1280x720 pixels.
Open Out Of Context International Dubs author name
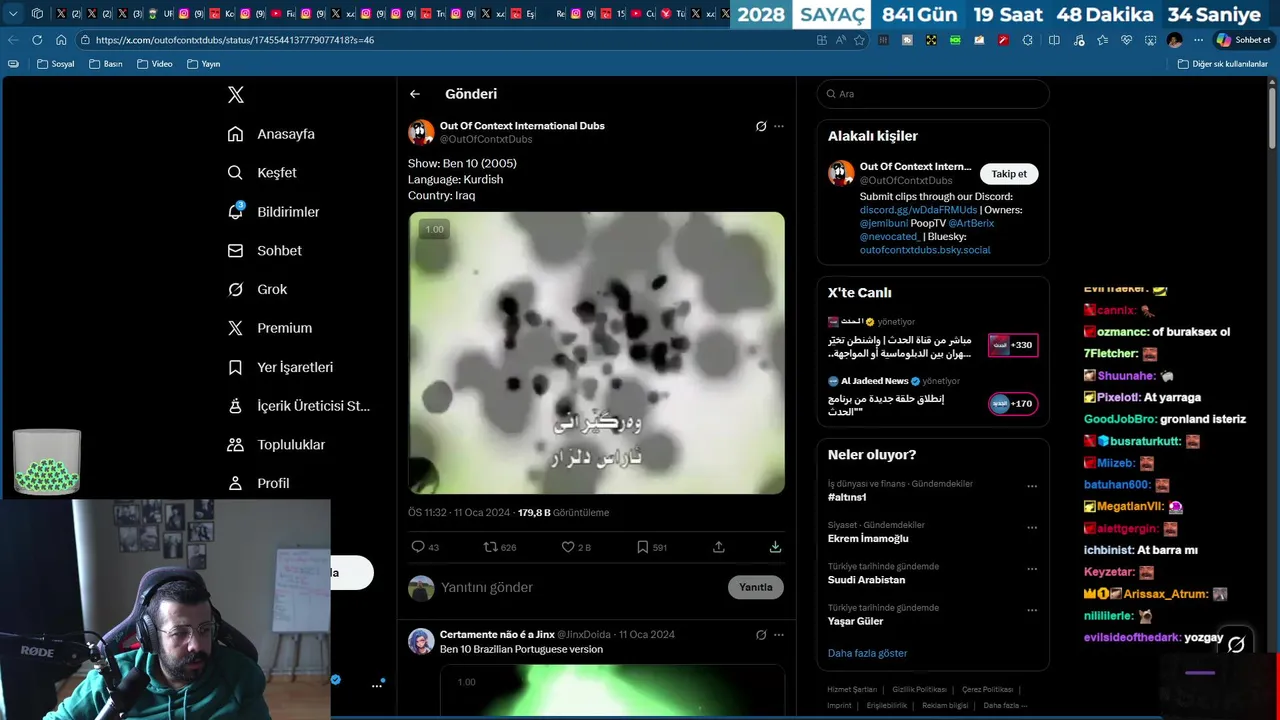tap(522, 126)
